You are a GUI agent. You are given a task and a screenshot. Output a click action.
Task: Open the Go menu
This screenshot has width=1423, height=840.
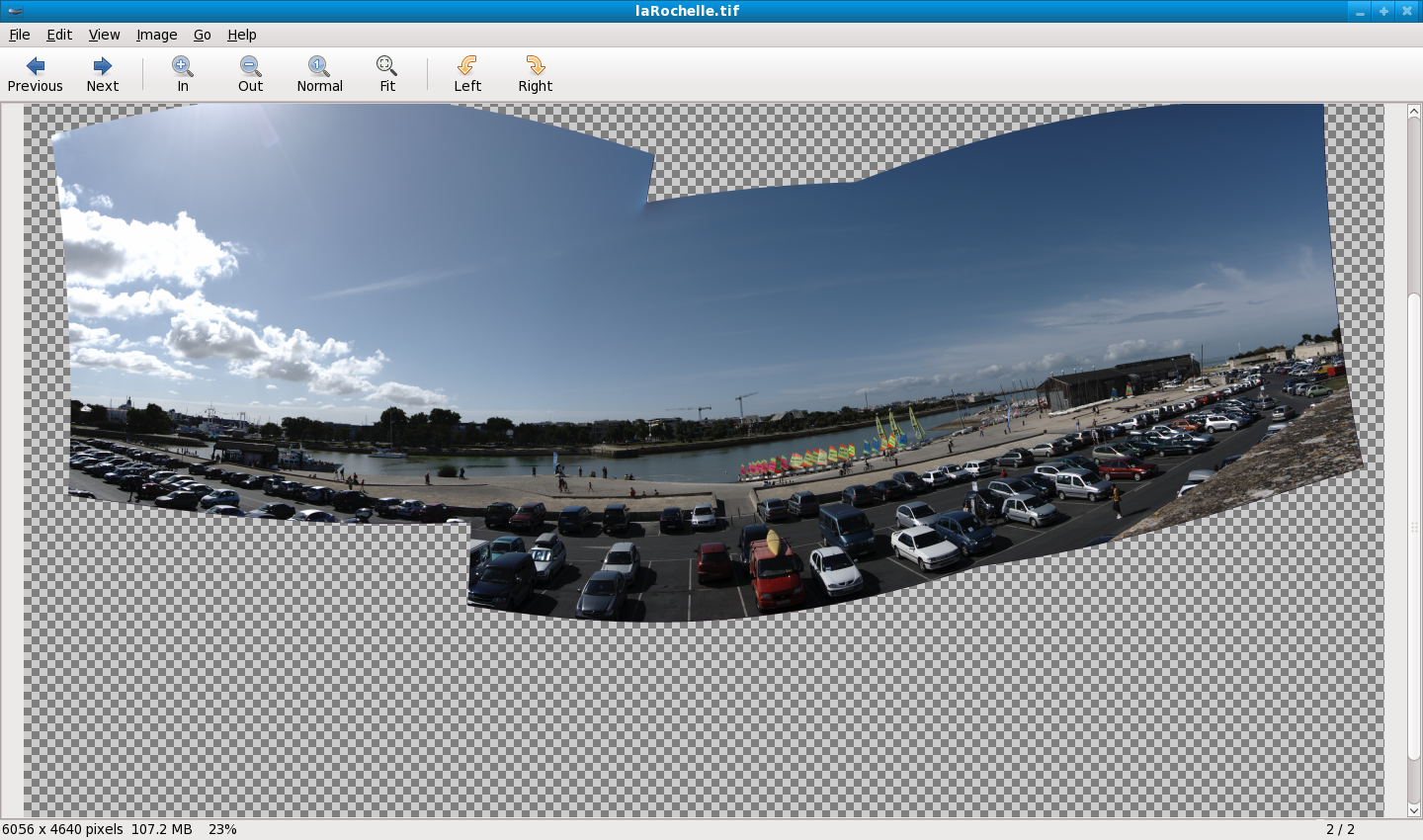point(203,35)
